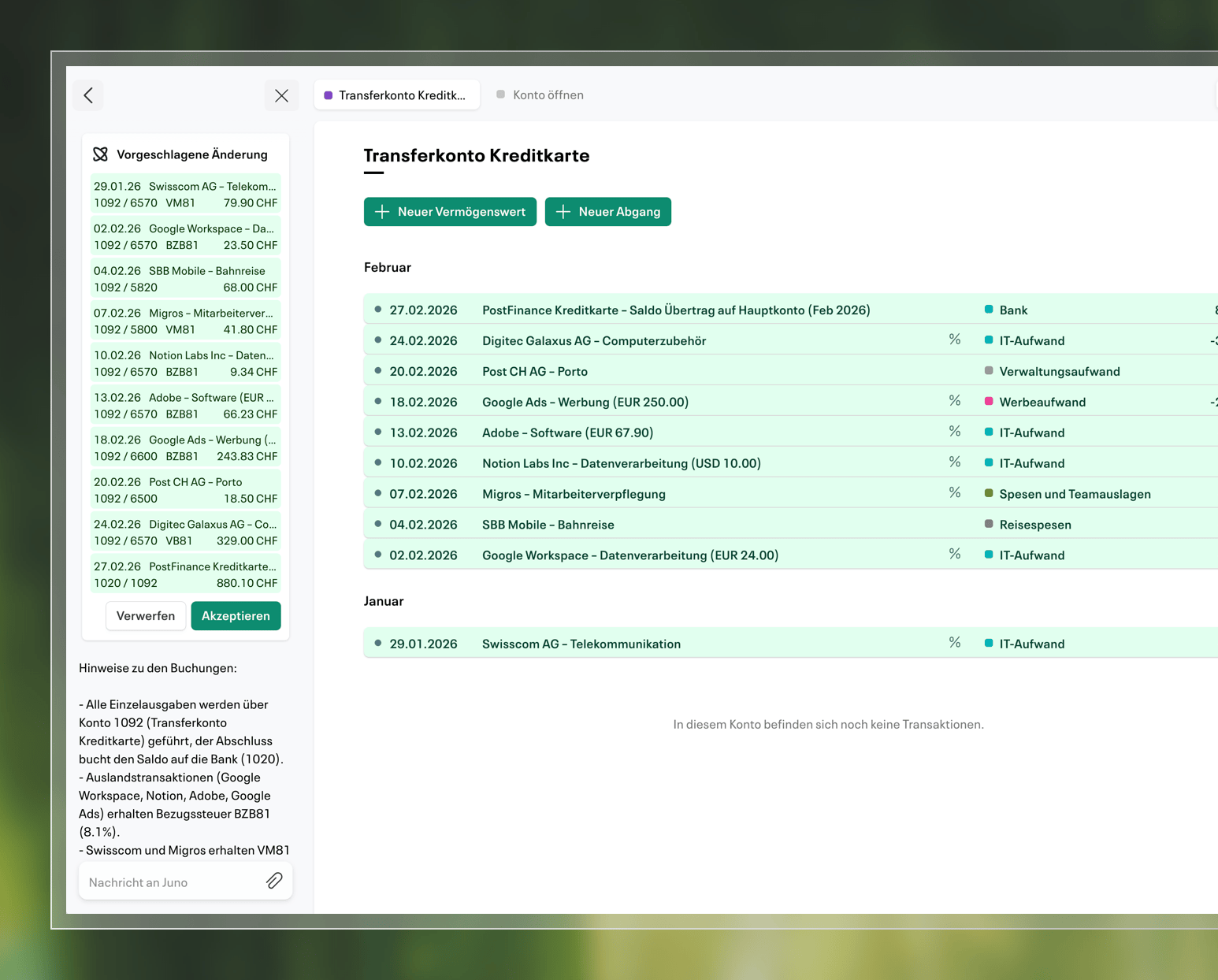Screen dimensions: 1218x980
Task: Click status dot of 04.02.2026 SBB Mobile row
Action: 378,524
